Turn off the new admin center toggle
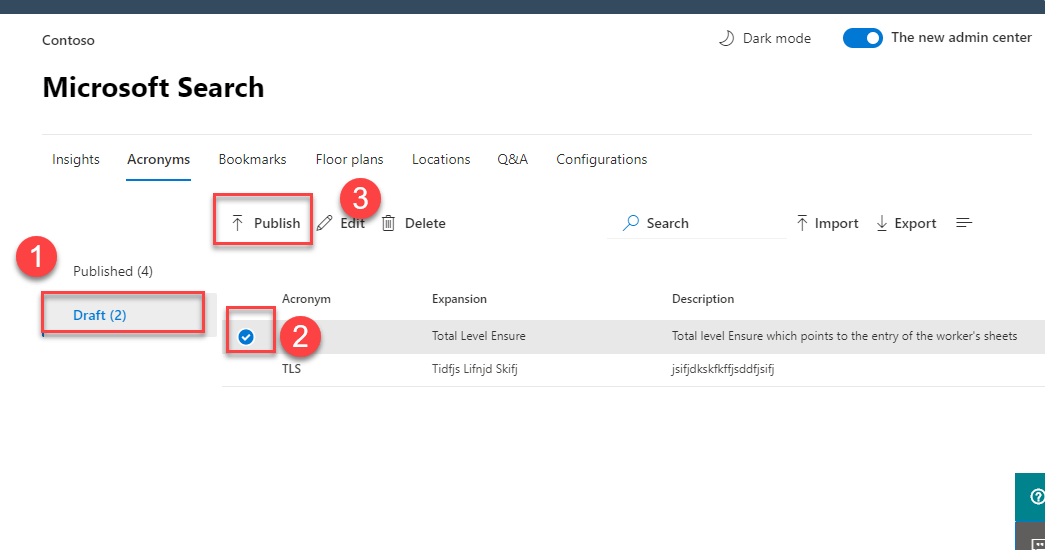This screenshot has height=550, width=1045. pyautogui.click(x=862, y=38)
